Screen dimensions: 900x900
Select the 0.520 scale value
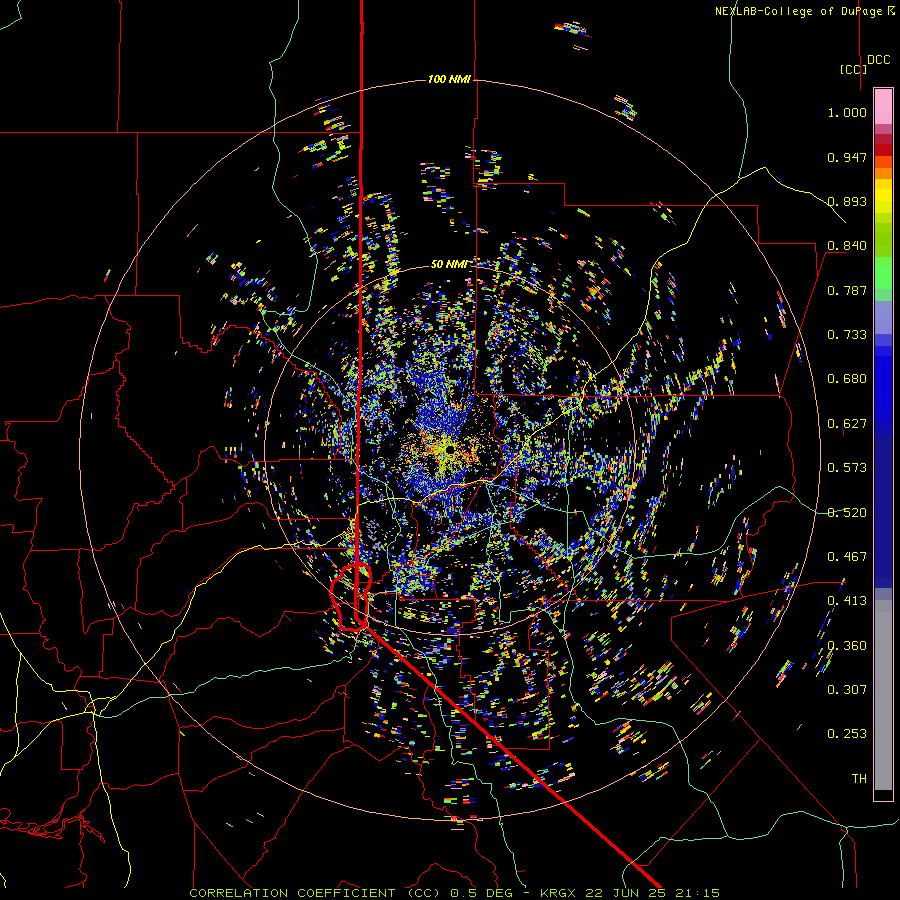pos(847,513)
